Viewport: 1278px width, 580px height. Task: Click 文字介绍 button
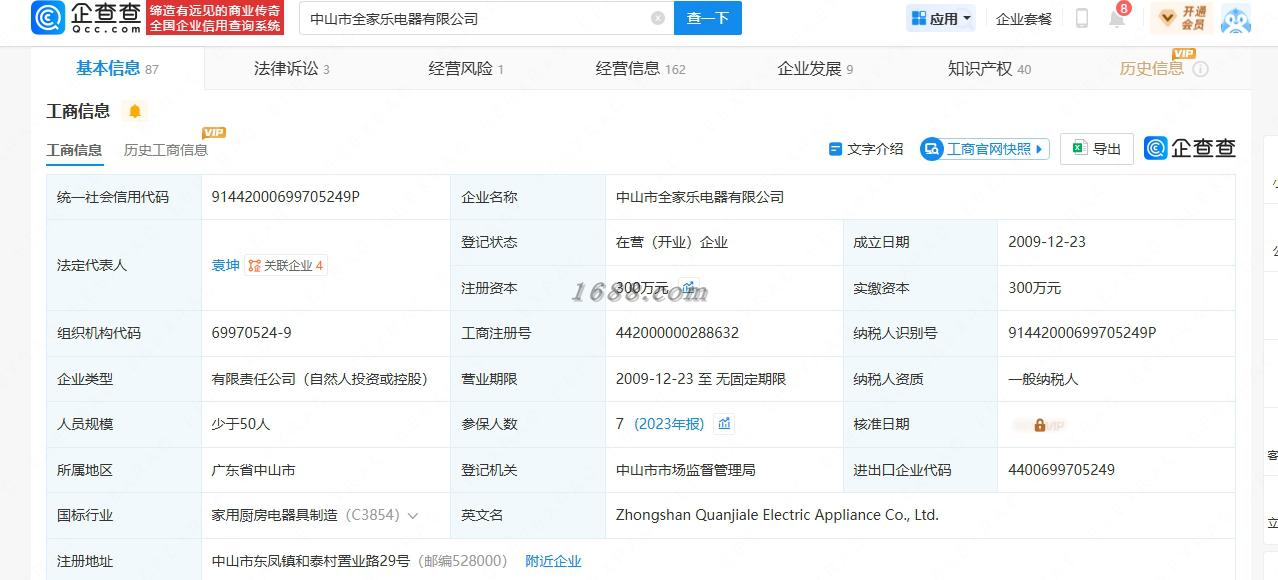[x=866, y=149]
